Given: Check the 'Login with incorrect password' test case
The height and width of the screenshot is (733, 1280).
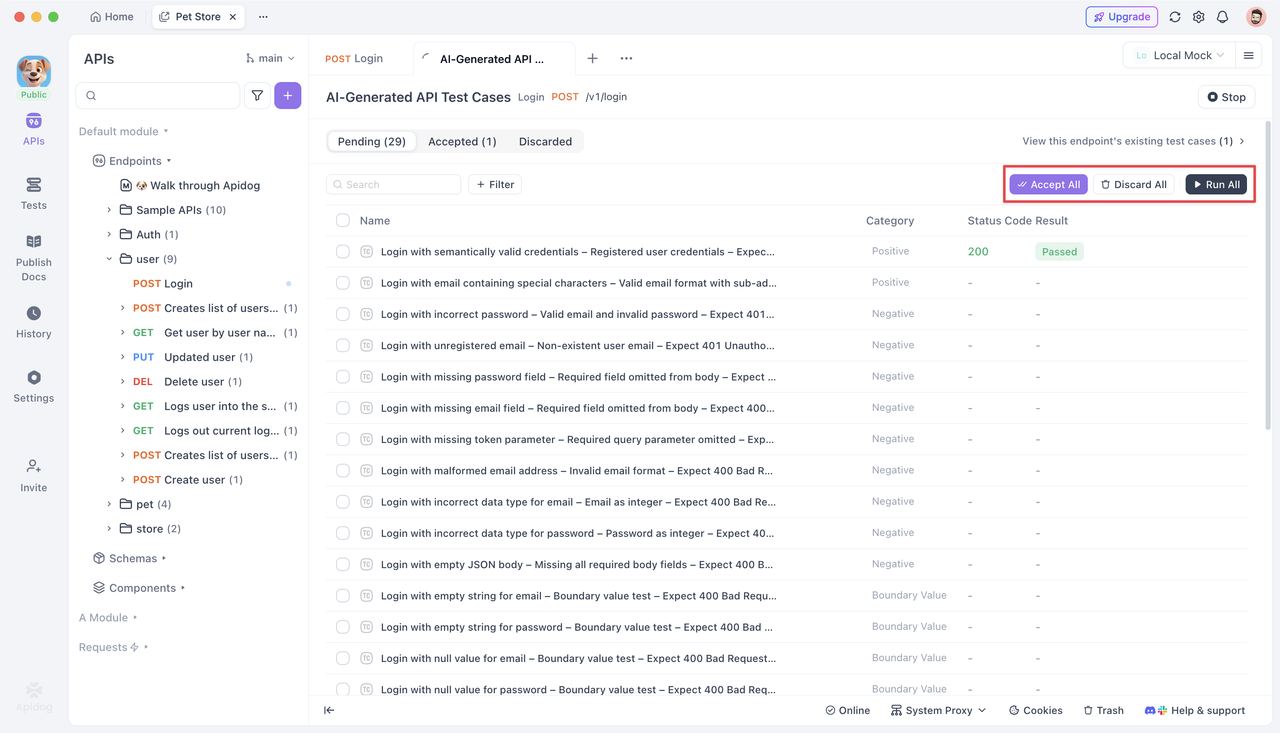Looking at the screenshot, I should (342, 314).
